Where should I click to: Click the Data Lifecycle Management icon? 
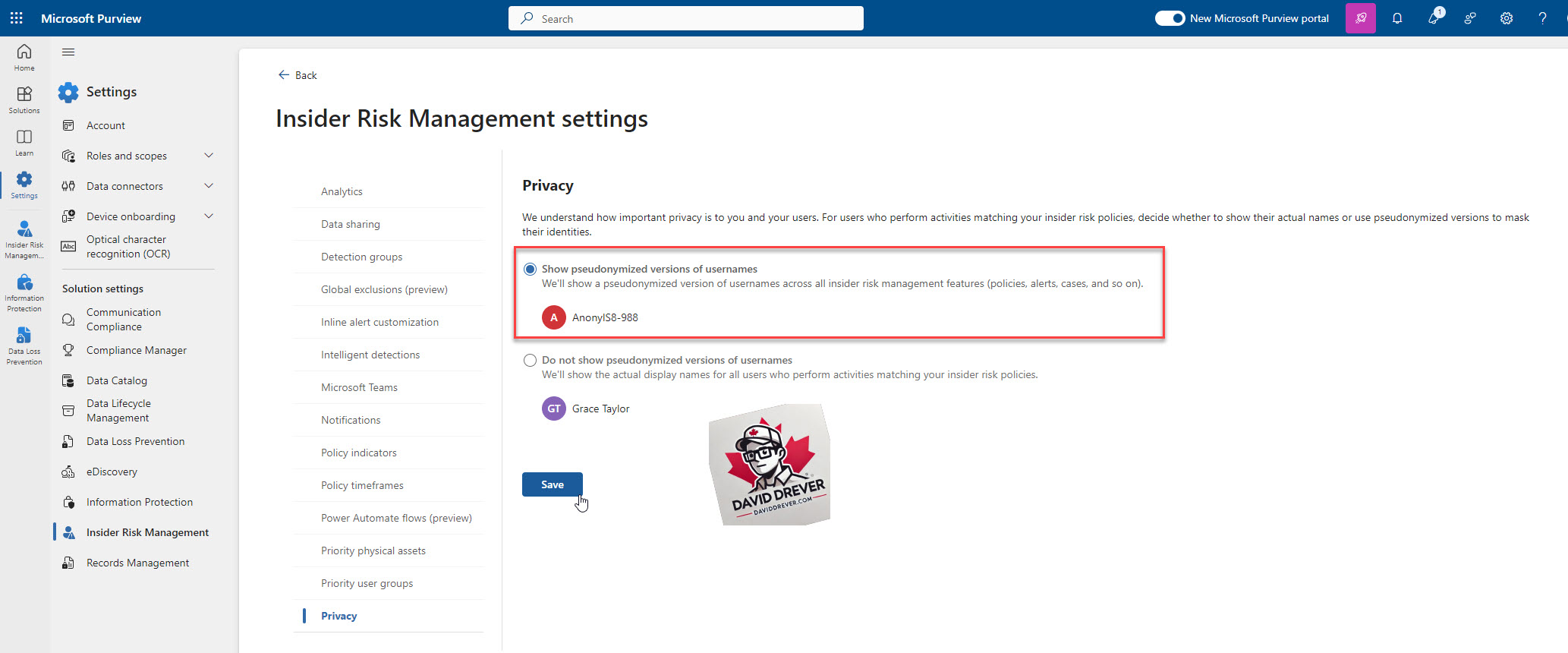click(68, 411)
